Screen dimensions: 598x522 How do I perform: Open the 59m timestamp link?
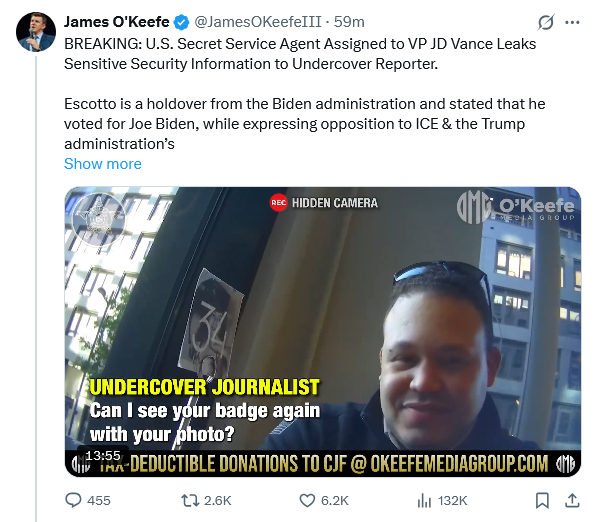pyautogui.click(x=349, y=22)
